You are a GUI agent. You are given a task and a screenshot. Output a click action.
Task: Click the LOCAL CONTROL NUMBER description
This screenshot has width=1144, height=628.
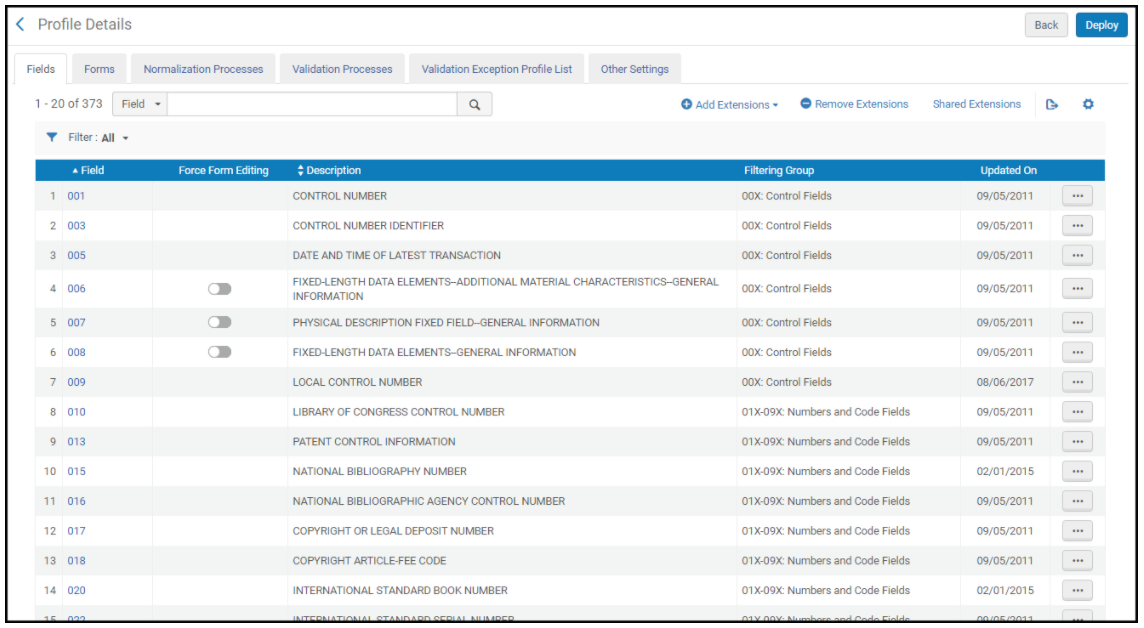pos(358,382)
